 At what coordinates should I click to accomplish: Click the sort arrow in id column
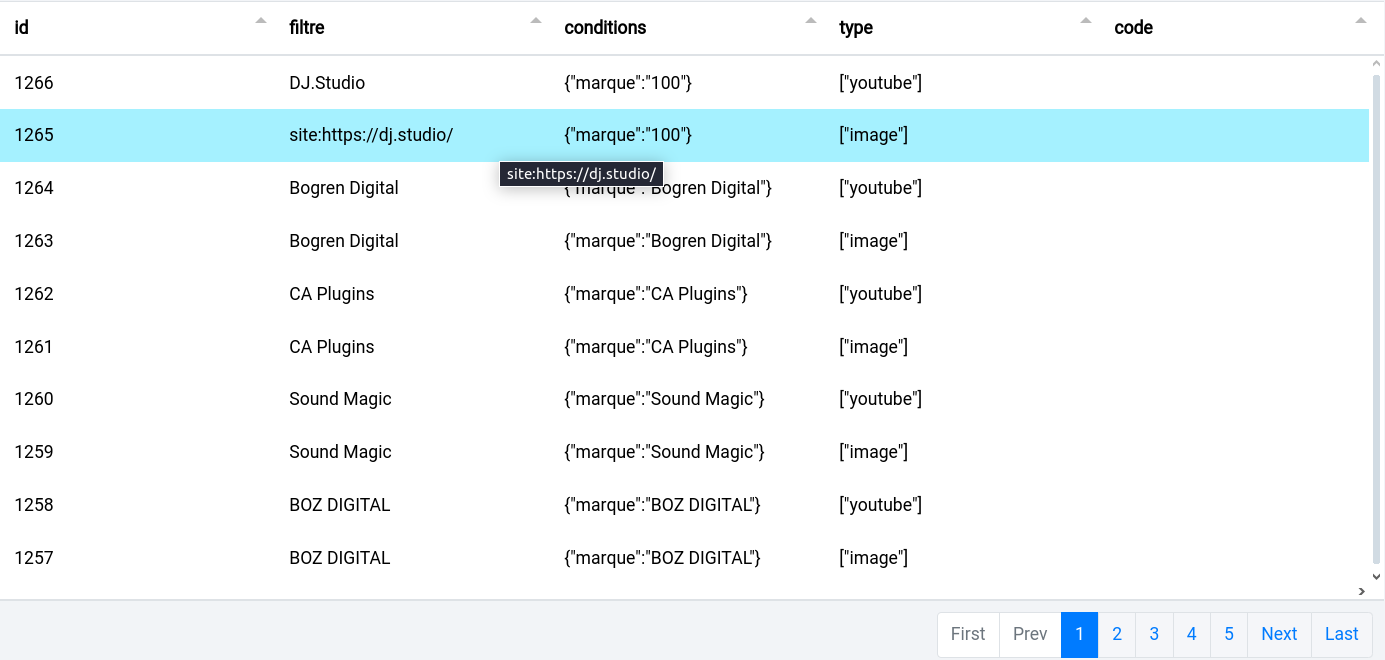(261, 21)
